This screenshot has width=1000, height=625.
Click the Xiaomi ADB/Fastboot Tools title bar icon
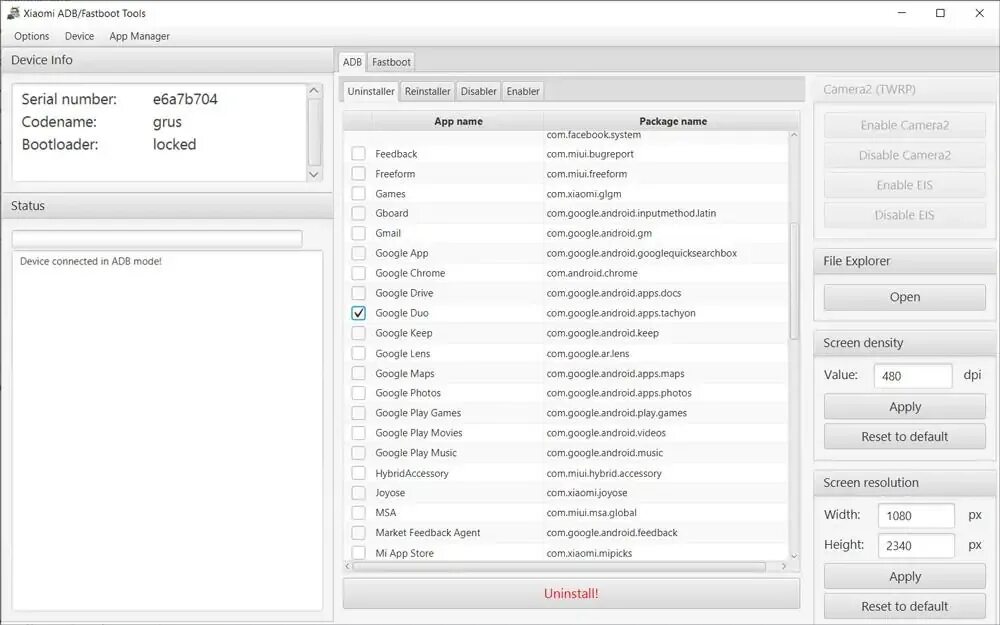coord(13,13)
